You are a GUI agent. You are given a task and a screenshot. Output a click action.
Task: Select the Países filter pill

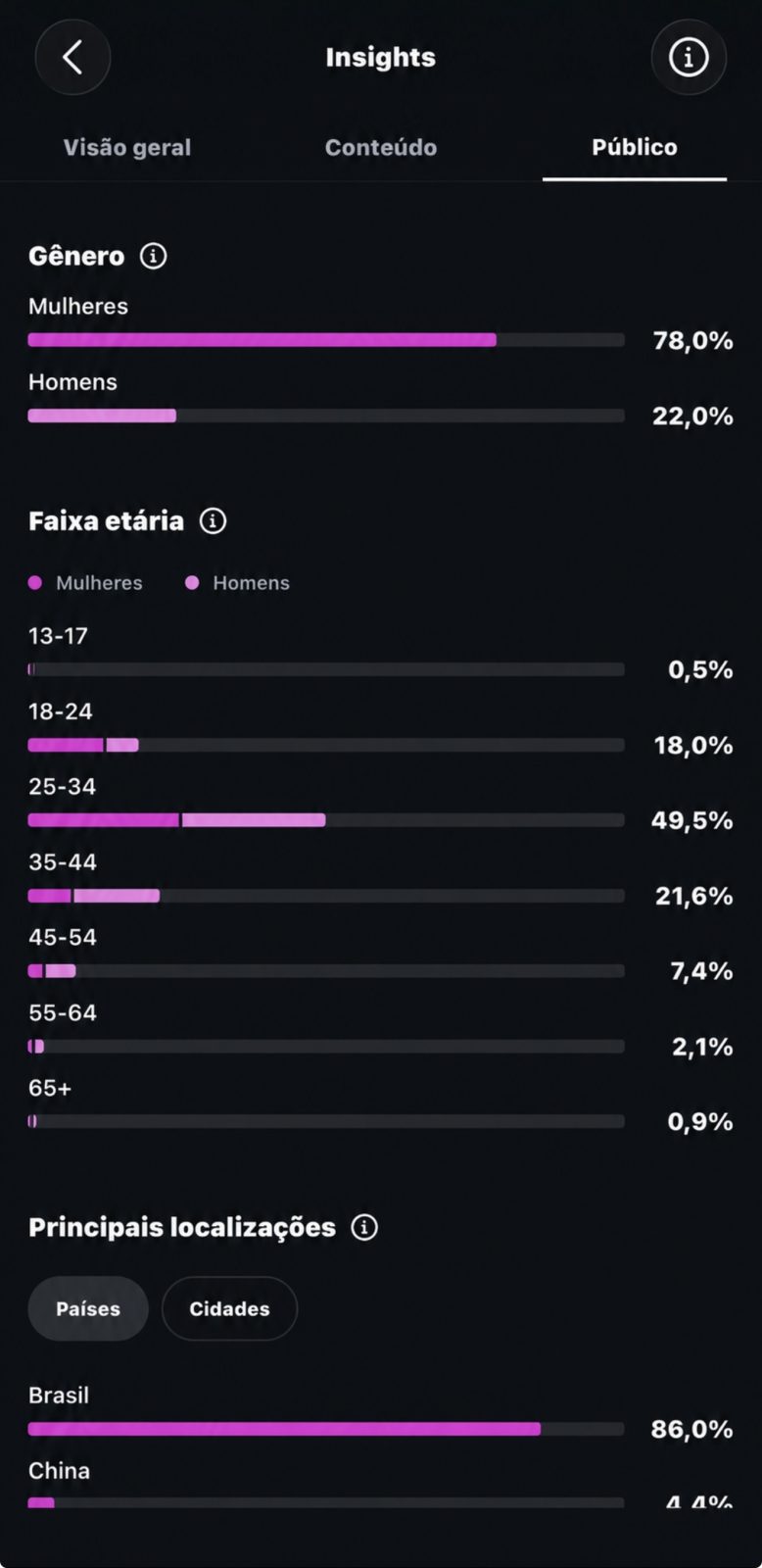[x=88, y=1308]
